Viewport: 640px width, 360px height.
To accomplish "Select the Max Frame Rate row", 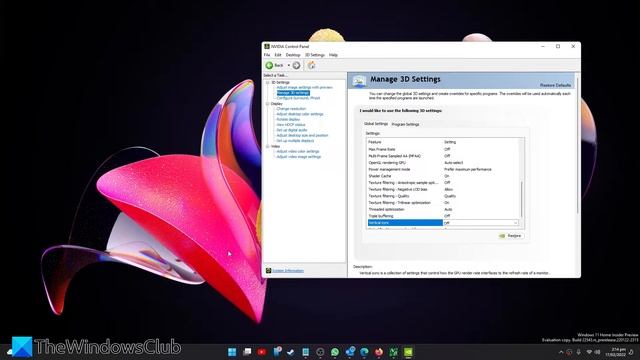I will pos(444,149).
